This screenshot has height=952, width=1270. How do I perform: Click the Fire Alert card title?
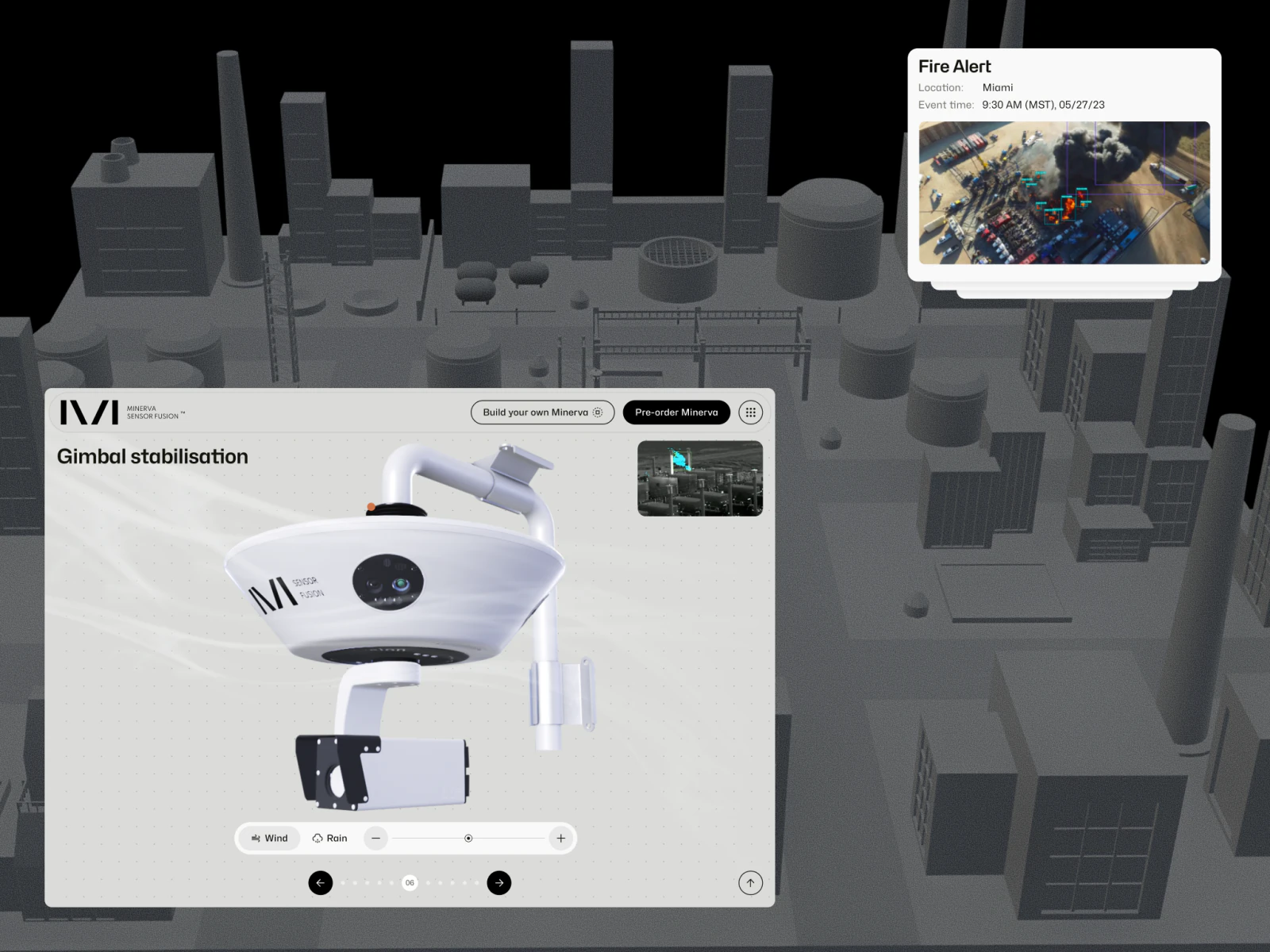click(955, 67)
